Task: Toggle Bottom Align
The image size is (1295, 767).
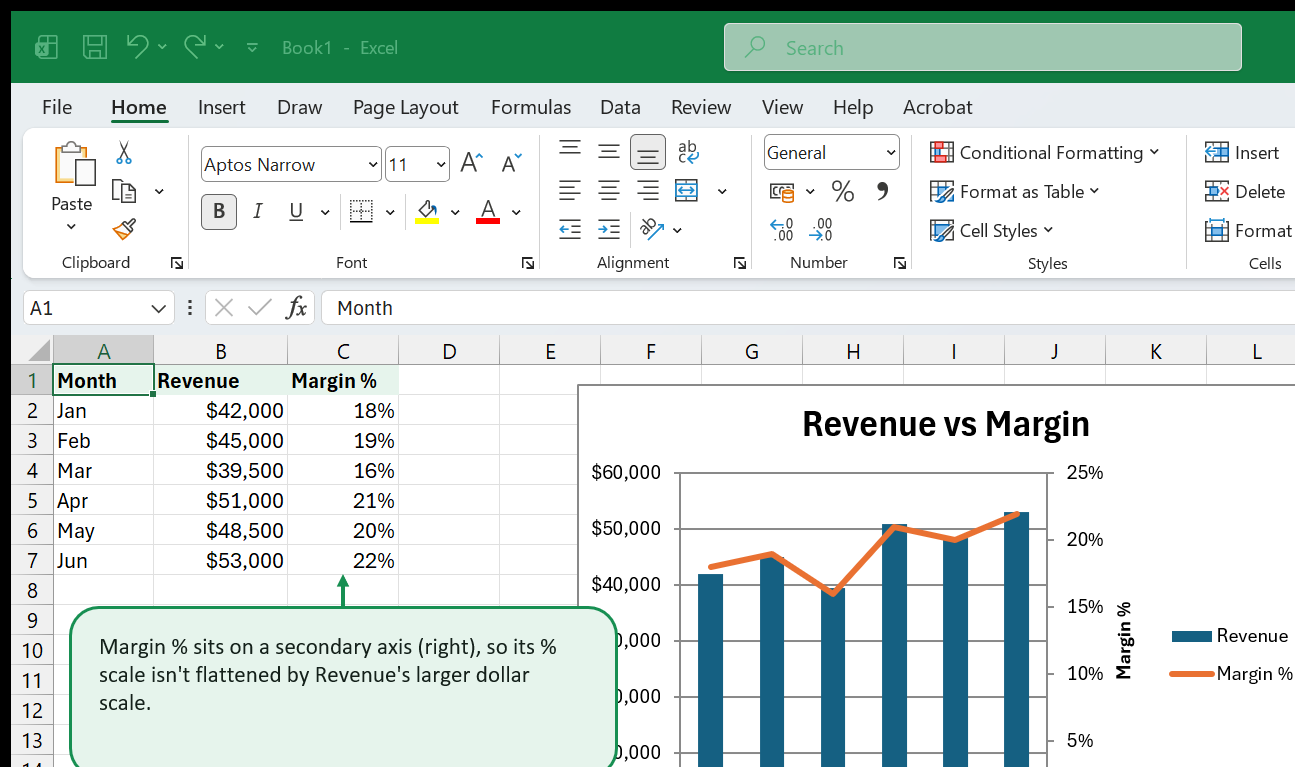Action: coord(648,152)
